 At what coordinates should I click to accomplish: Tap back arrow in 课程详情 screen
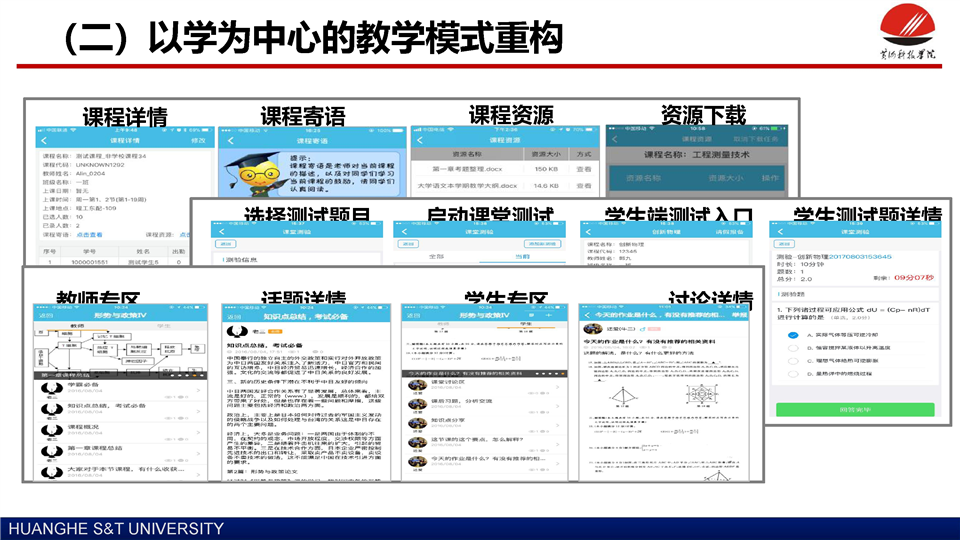tap(42, 141)
